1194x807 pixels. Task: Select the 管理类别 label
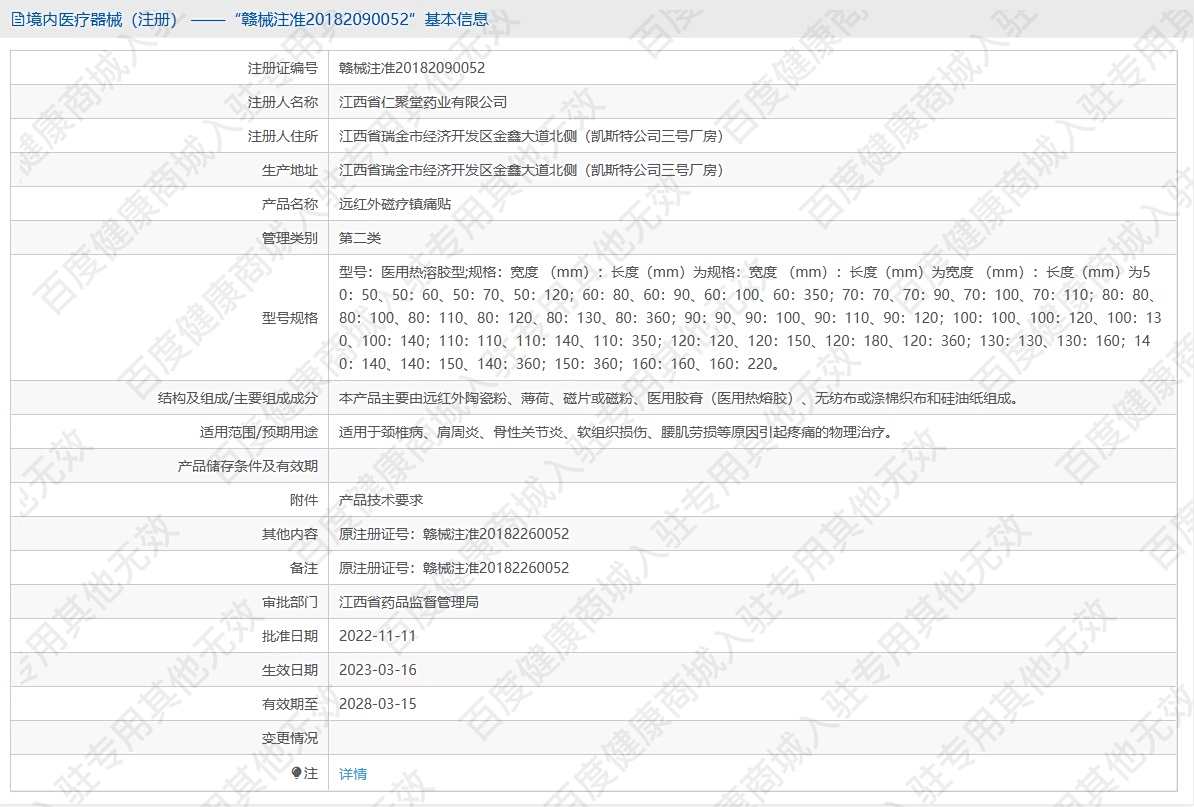pyautogui.click(x=289, y=238)
